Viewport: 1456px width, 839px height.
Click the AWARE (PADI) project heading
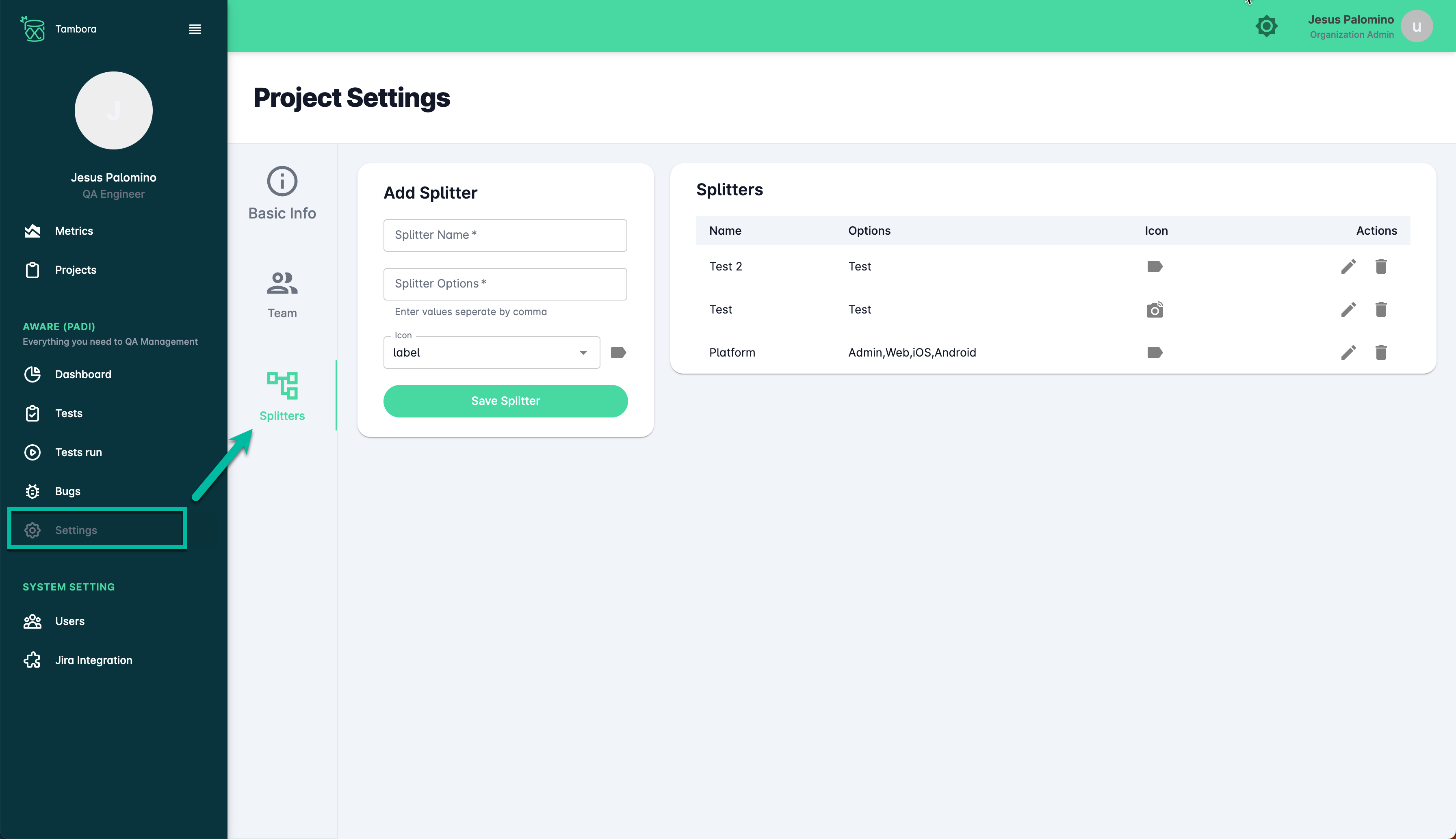59,326
